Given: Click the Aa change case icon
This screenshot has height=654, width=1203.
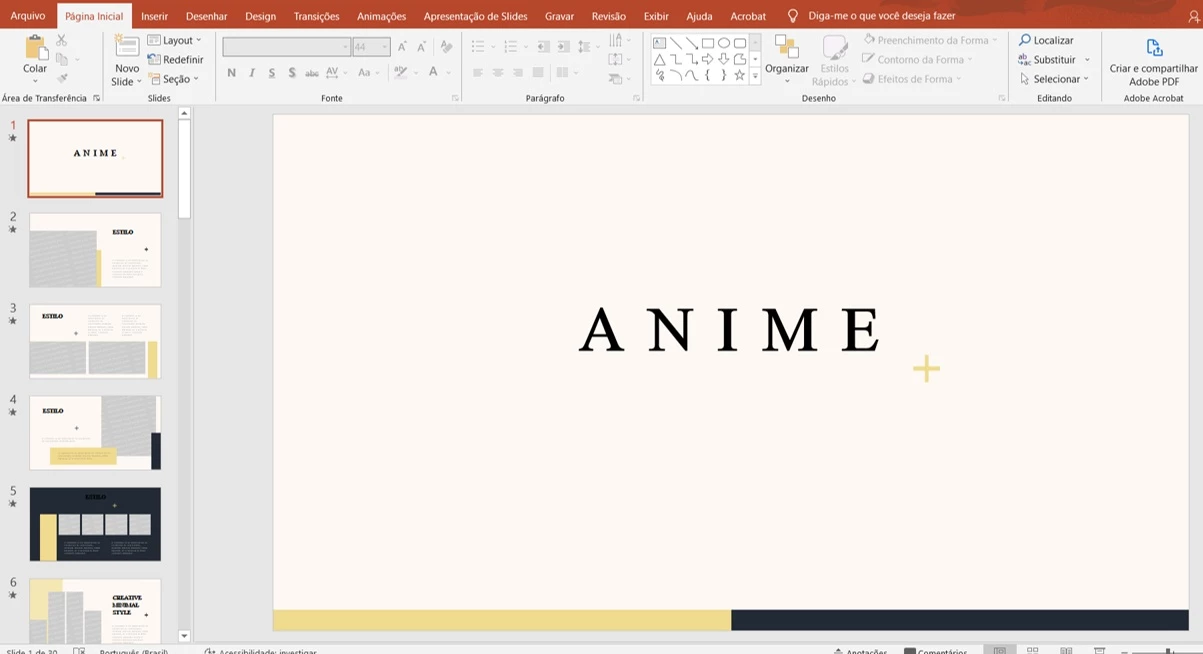Looking at the screenshot, I should [x=366, y=72].
